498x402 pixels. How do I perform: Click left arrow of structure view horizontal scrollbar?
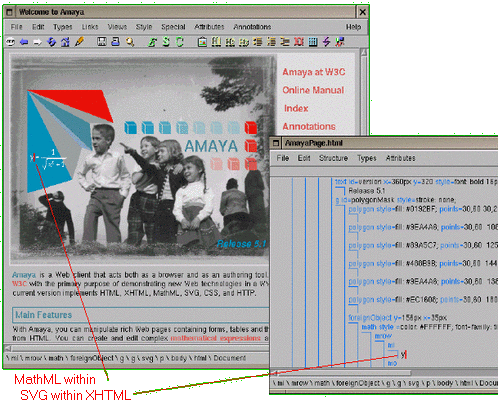[274, 372]
